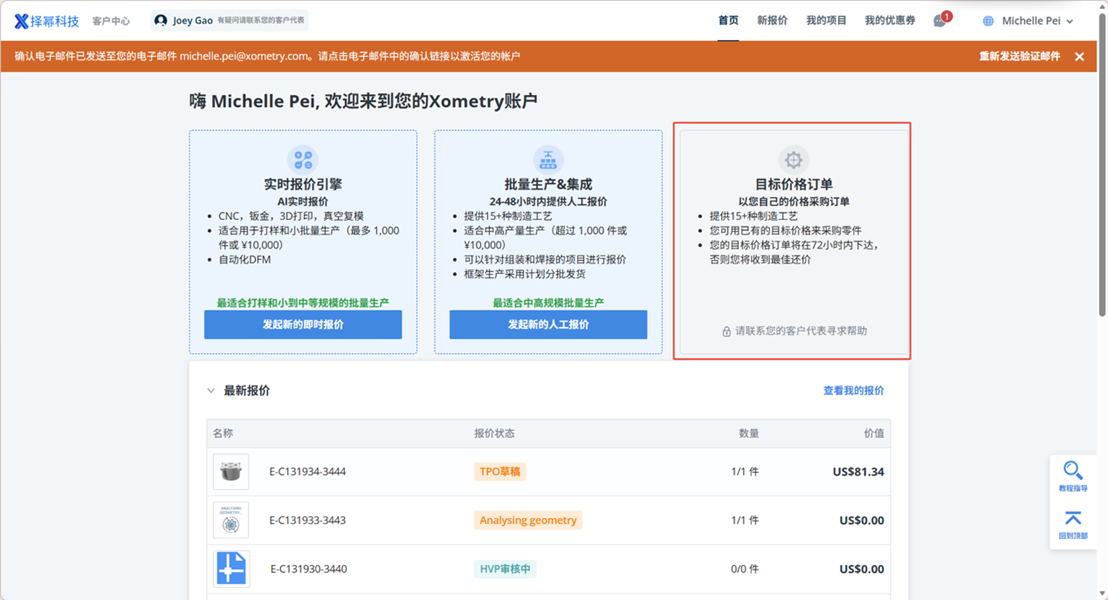Click 重新发送验证邮件 link
This screenshot has height=600, width=1108.
pos(1019,57)
